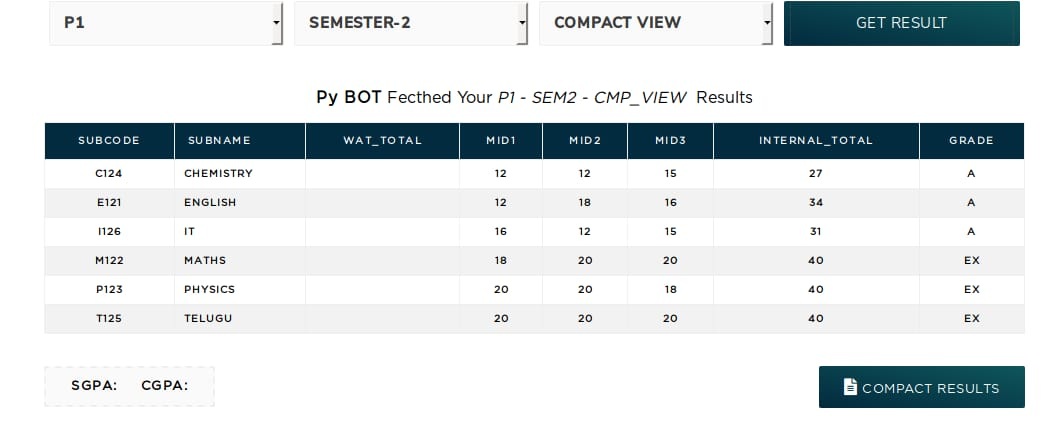Click the COMPACT RESULTS button
Screen dimensions: 1046x423
click(922, 387)
